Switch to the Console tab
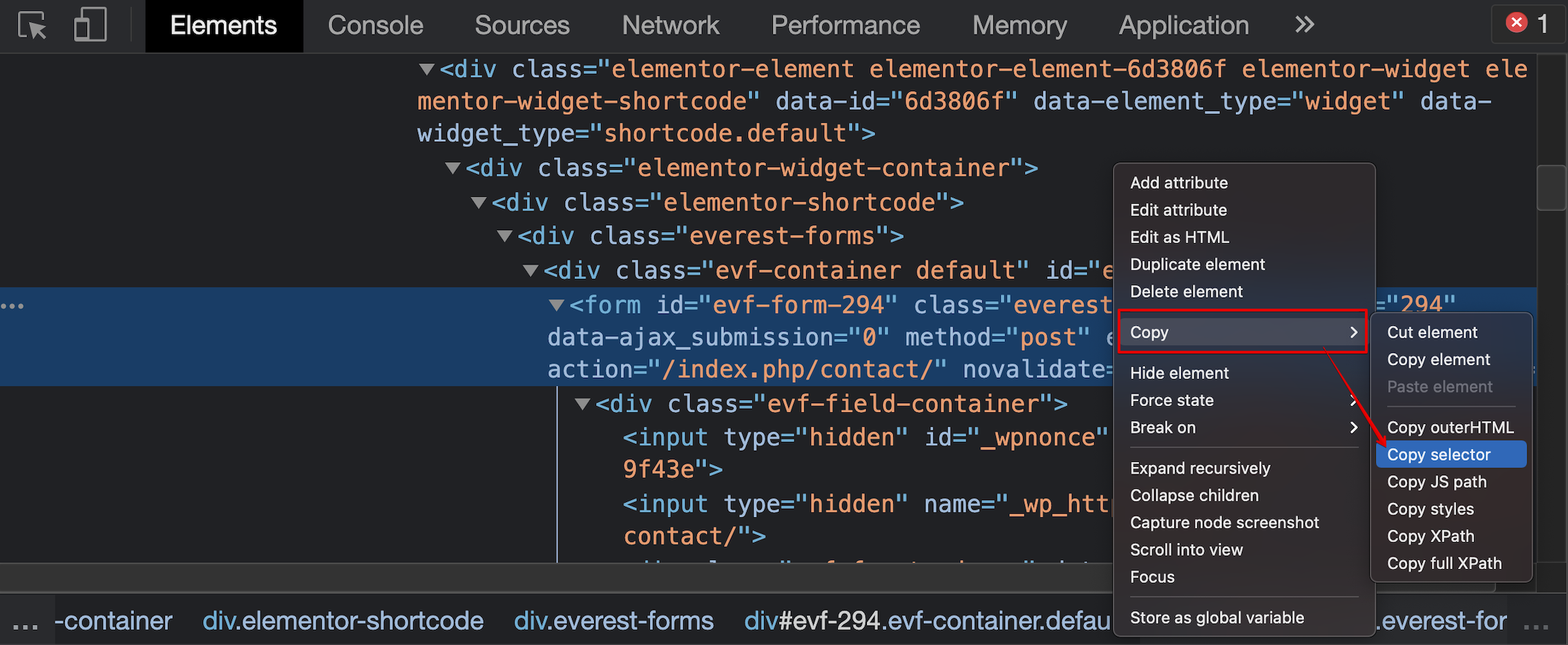Viewport: 1568px width, 645px height. [376, 26]
